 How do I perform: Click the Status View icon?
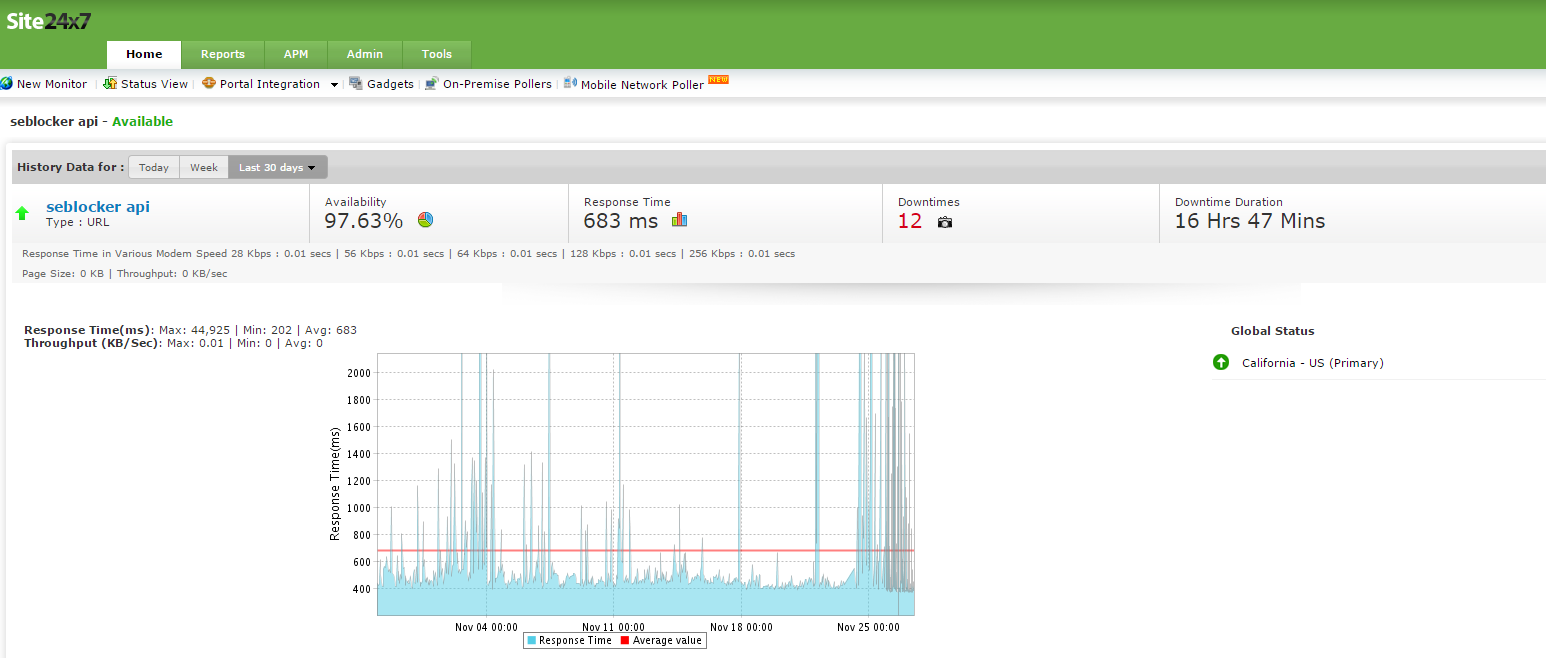point(110,84)
